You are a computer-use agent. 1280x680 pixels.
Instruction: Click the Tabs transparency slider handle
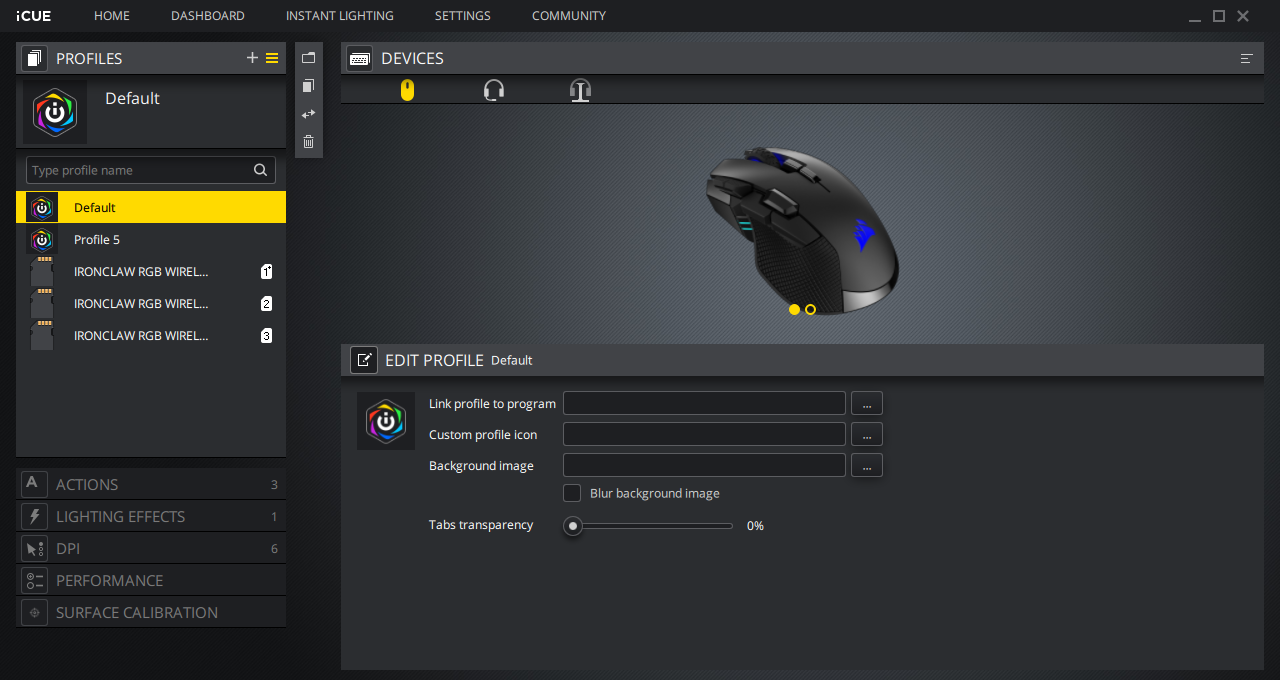[x=573, y=525]
